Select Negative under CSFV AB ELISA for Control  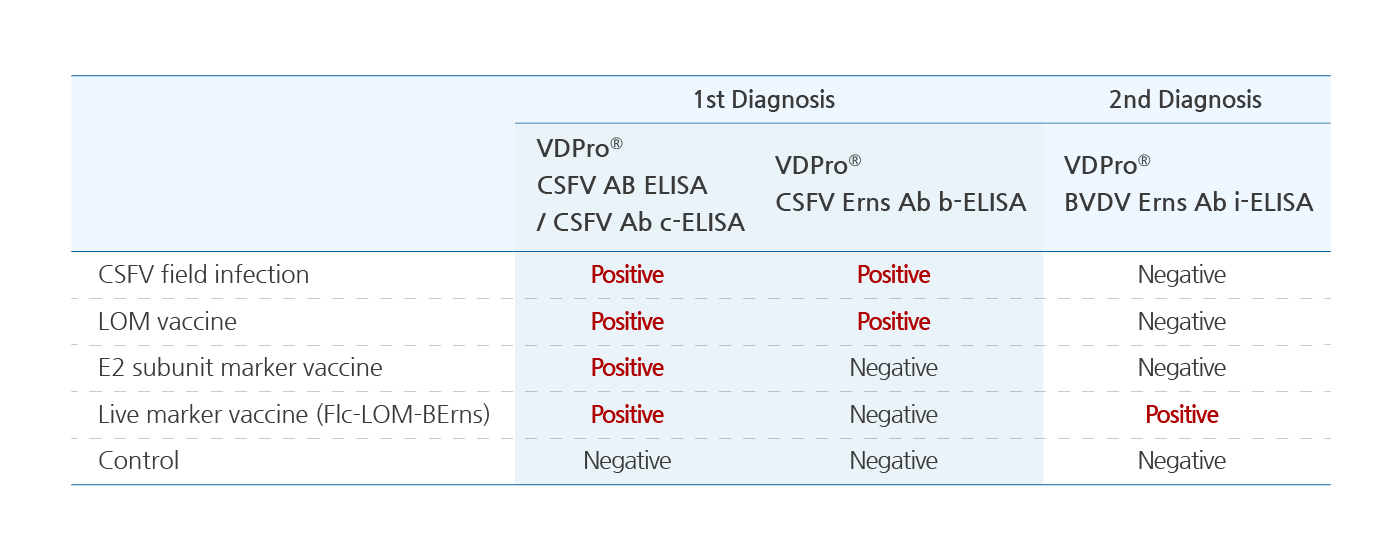(627, 461)
